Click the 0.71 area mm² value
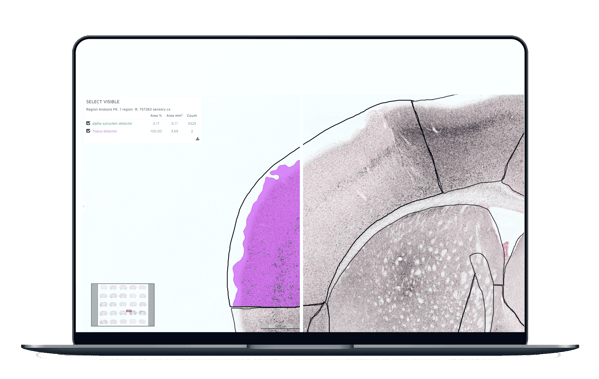 (175, 123)
